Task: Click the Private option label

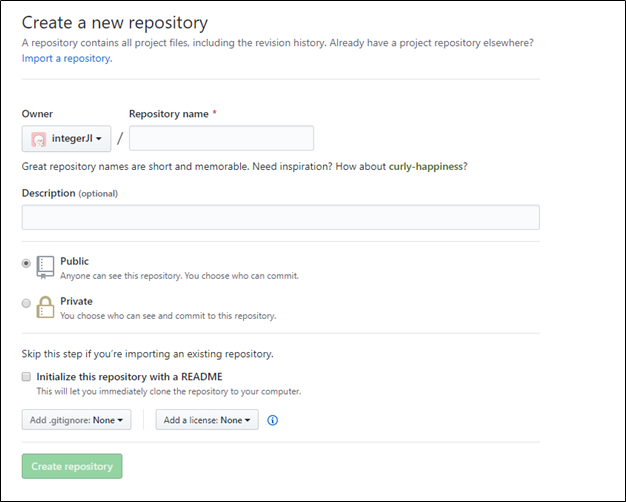Action: [x=76, y=301]
